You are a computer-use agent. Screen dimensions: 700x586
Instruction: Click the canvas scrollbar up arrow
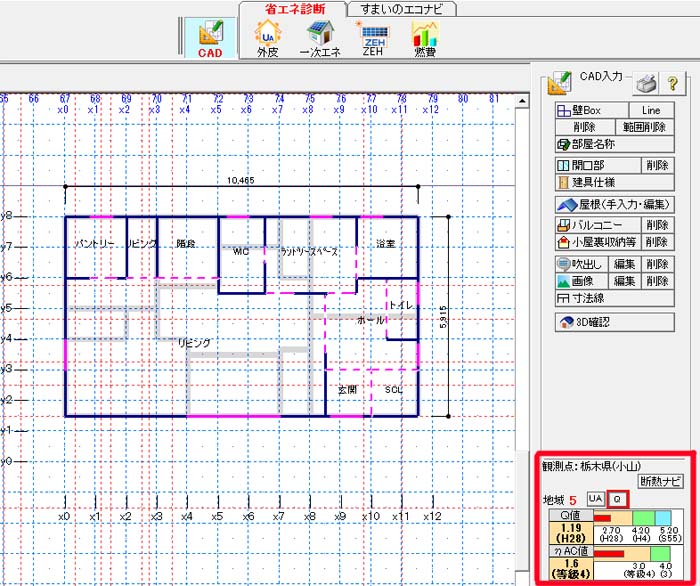tap(522, 102)
